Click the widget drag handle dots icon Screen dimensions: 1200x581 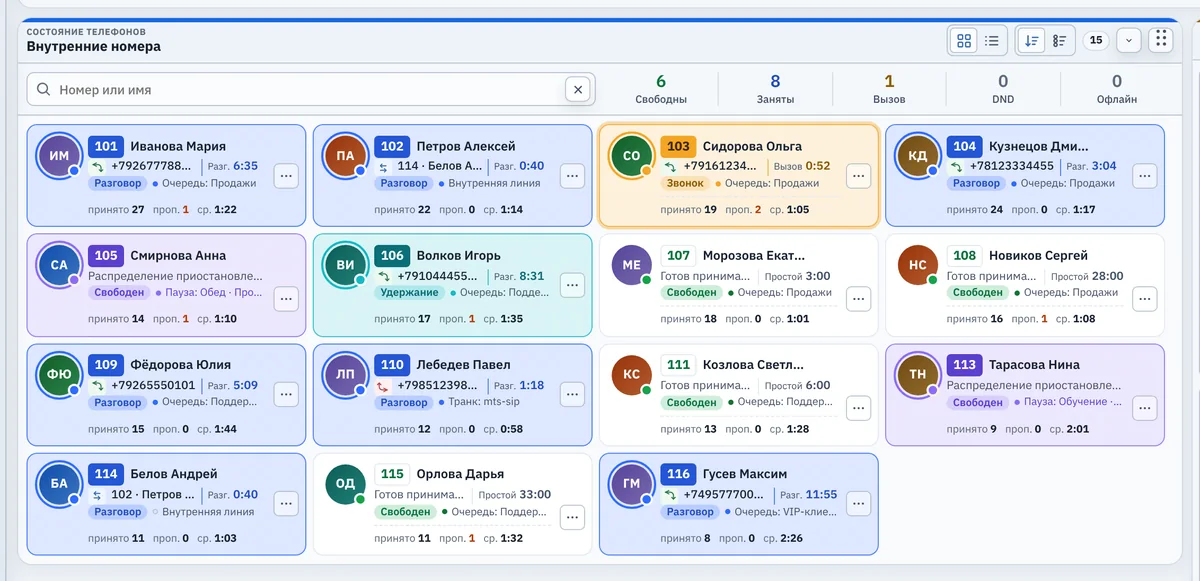pos(1161,40)
